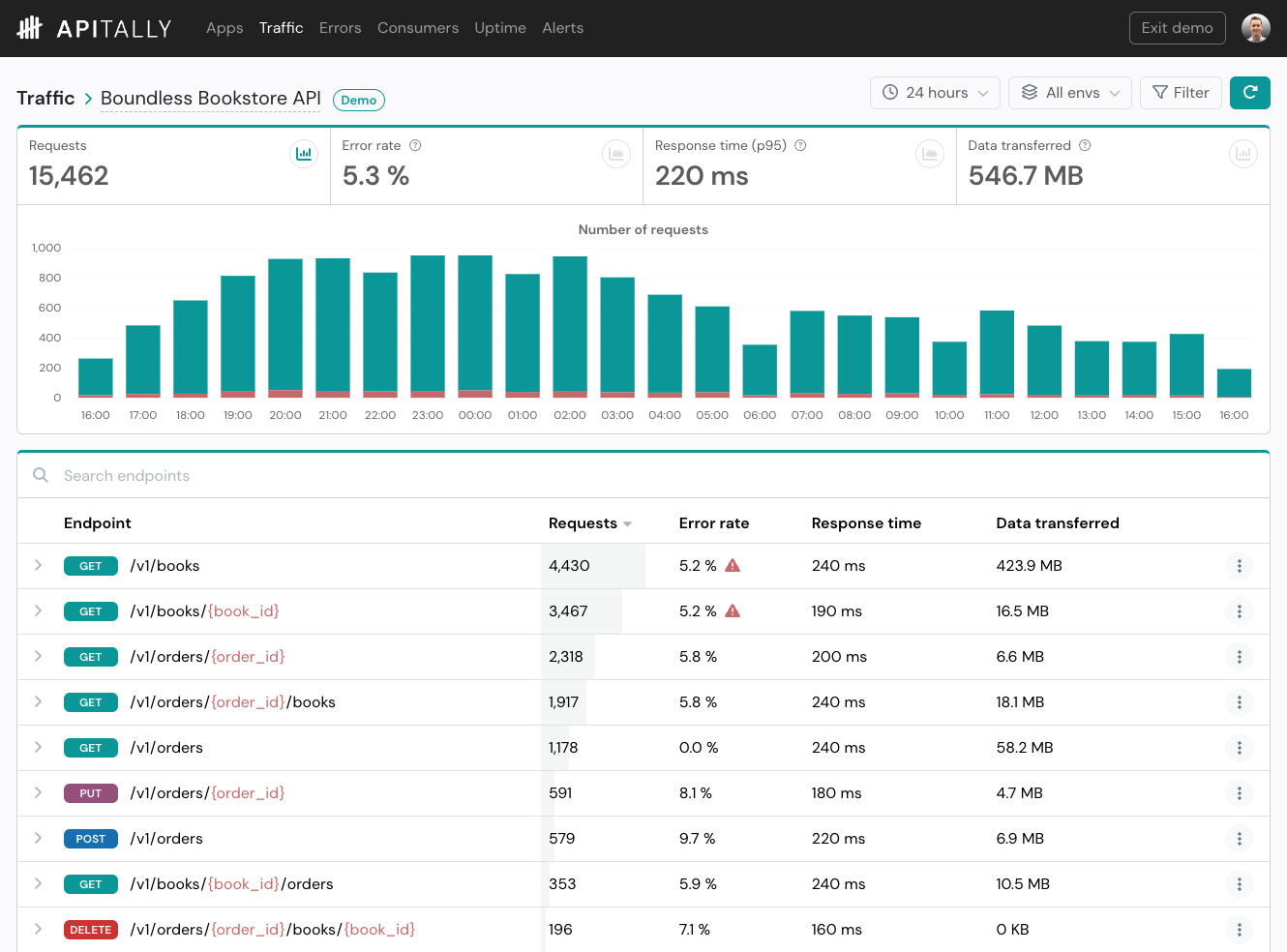Expand the GET /v1/orders endpoint row

[38, 748]
